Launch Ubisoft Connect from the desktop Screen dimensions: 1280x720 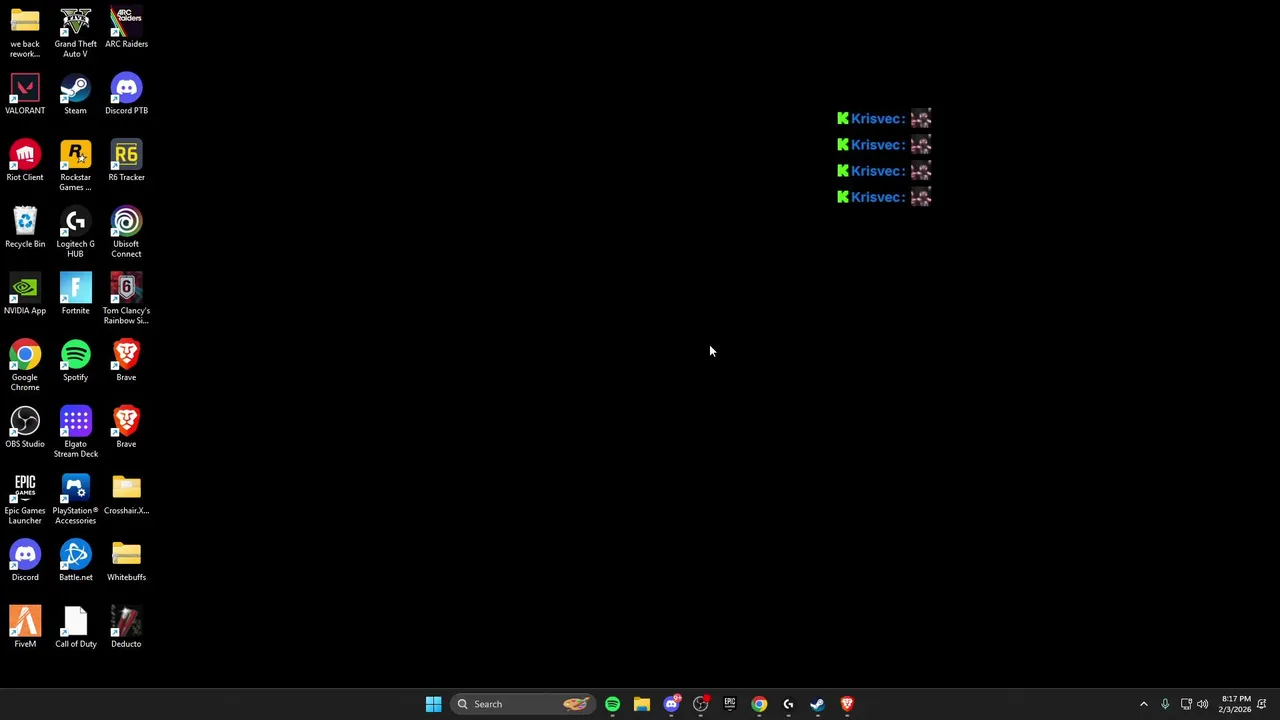pyautogui.click(x=126, y=233)
